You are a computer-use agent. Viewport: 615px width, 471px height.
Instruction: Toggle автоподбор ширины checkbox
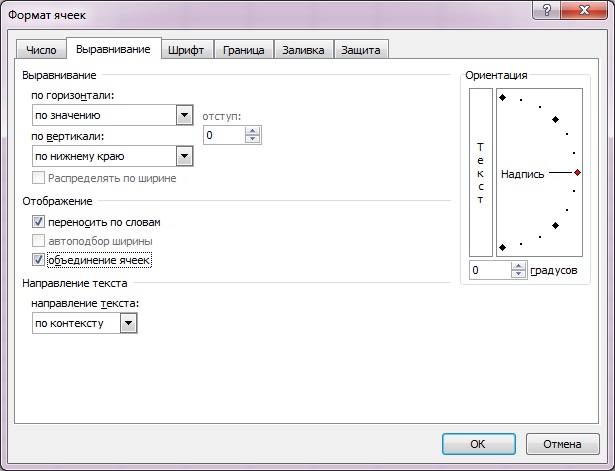38,240
